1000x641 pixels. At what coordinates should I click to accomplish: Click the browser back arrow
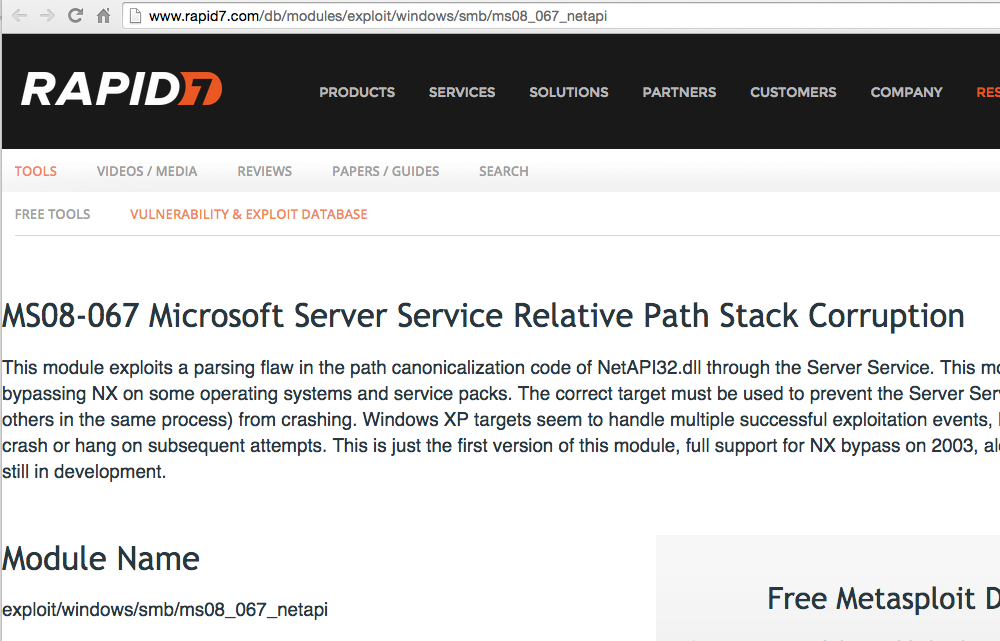click(x=19, y=16)
